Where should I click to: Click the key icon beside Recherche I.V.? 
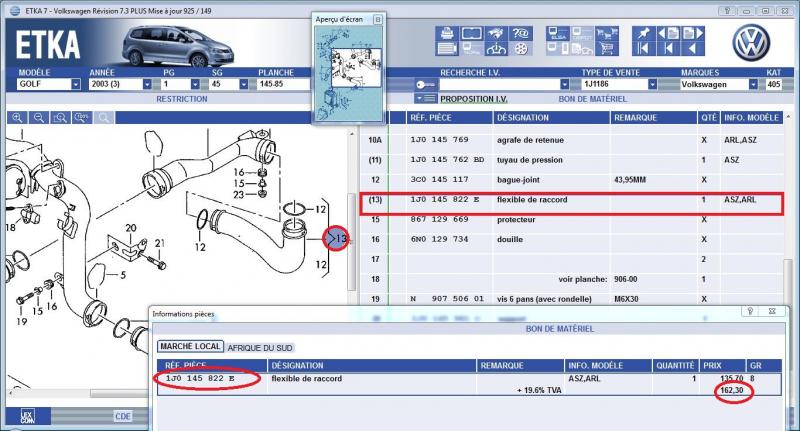coord(425,85)
